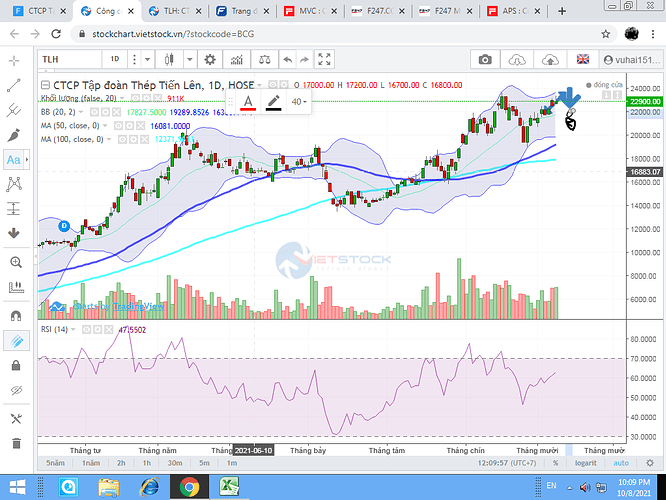Redo the chart action
The width and height of the screenshot is (666, 500).
[304, 59]
